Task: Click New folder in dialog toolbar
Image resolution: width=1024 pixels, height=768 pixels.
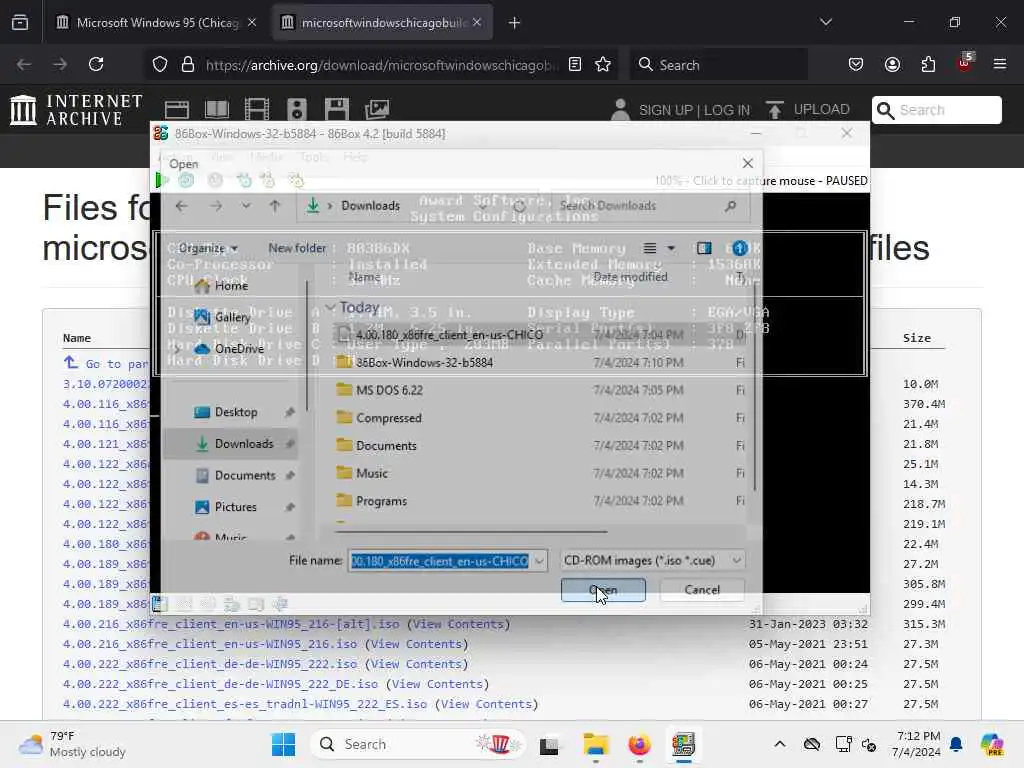Action: click(x=296, y=248)
